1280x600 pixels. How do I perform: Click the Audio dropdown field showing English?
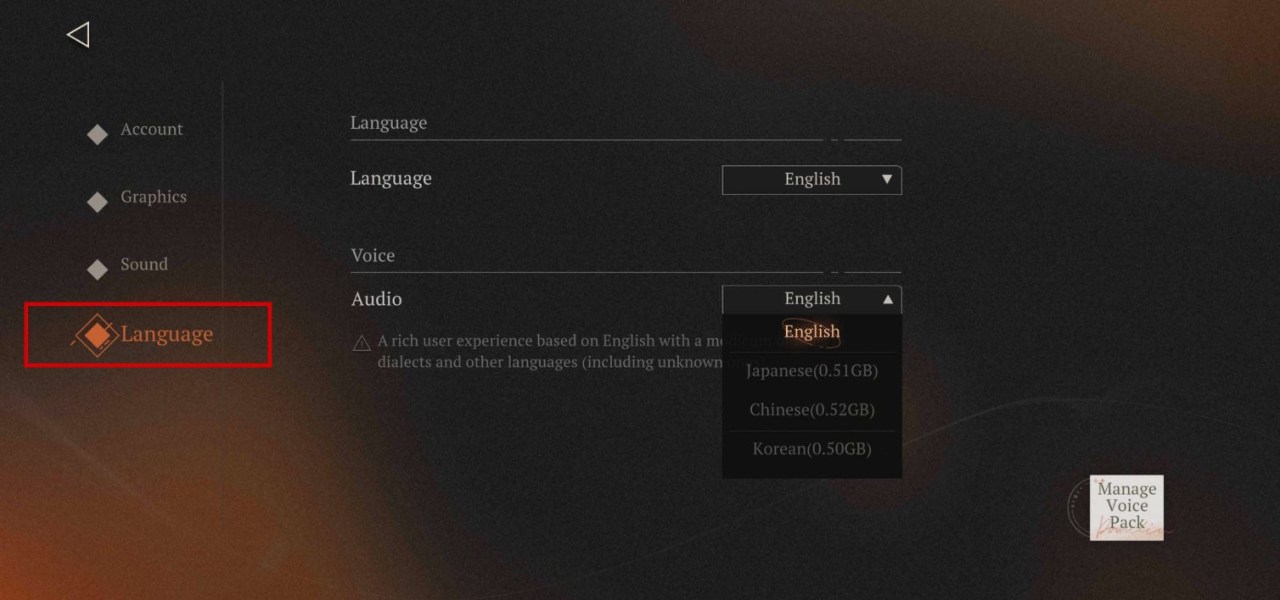(x=811, y=299)
